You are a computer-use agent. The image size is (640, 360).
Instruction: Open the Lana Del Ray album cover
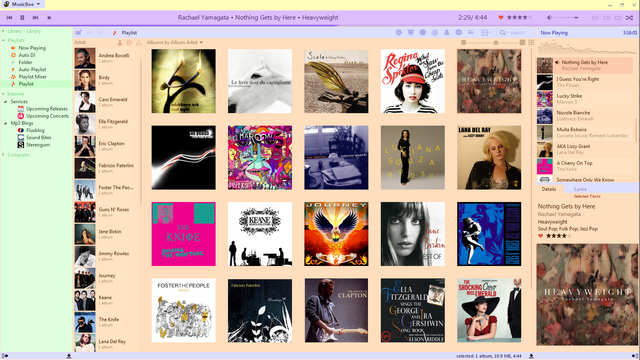pos(489,158)
